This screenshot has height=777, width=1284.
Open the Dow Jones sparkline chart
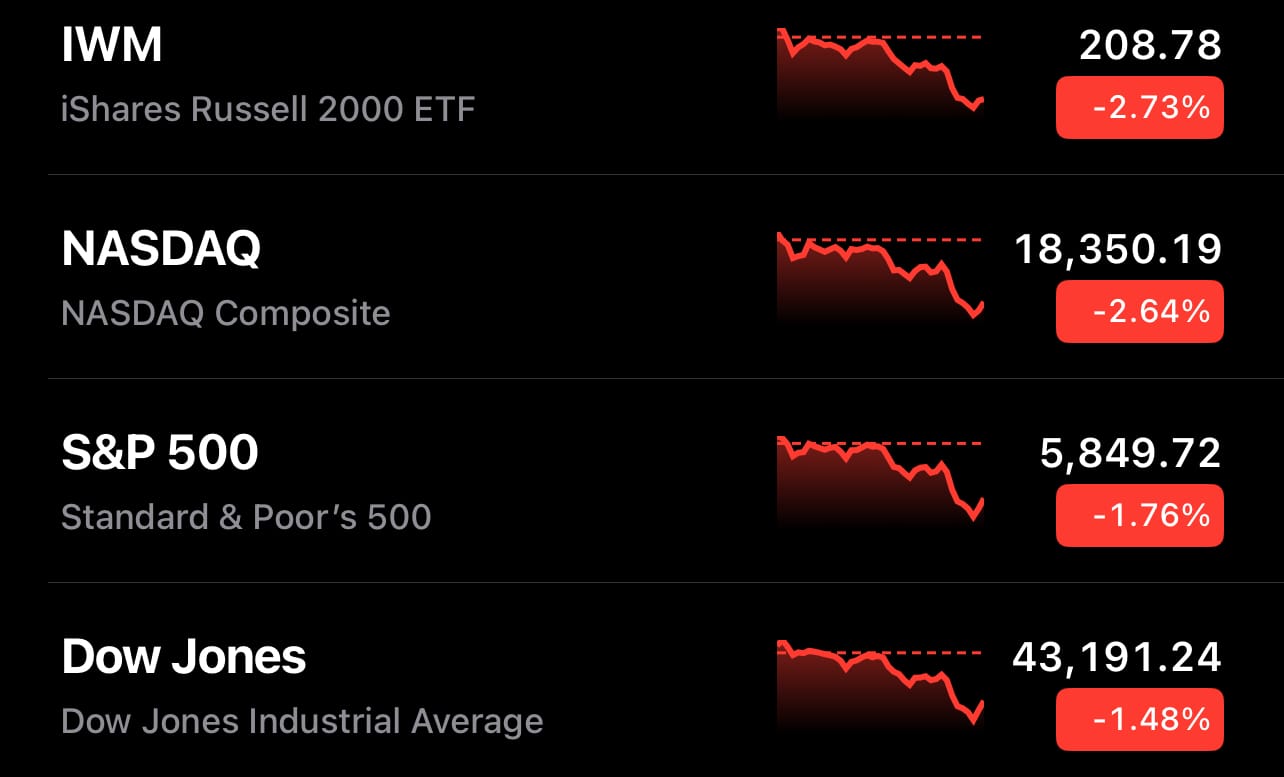881,687
